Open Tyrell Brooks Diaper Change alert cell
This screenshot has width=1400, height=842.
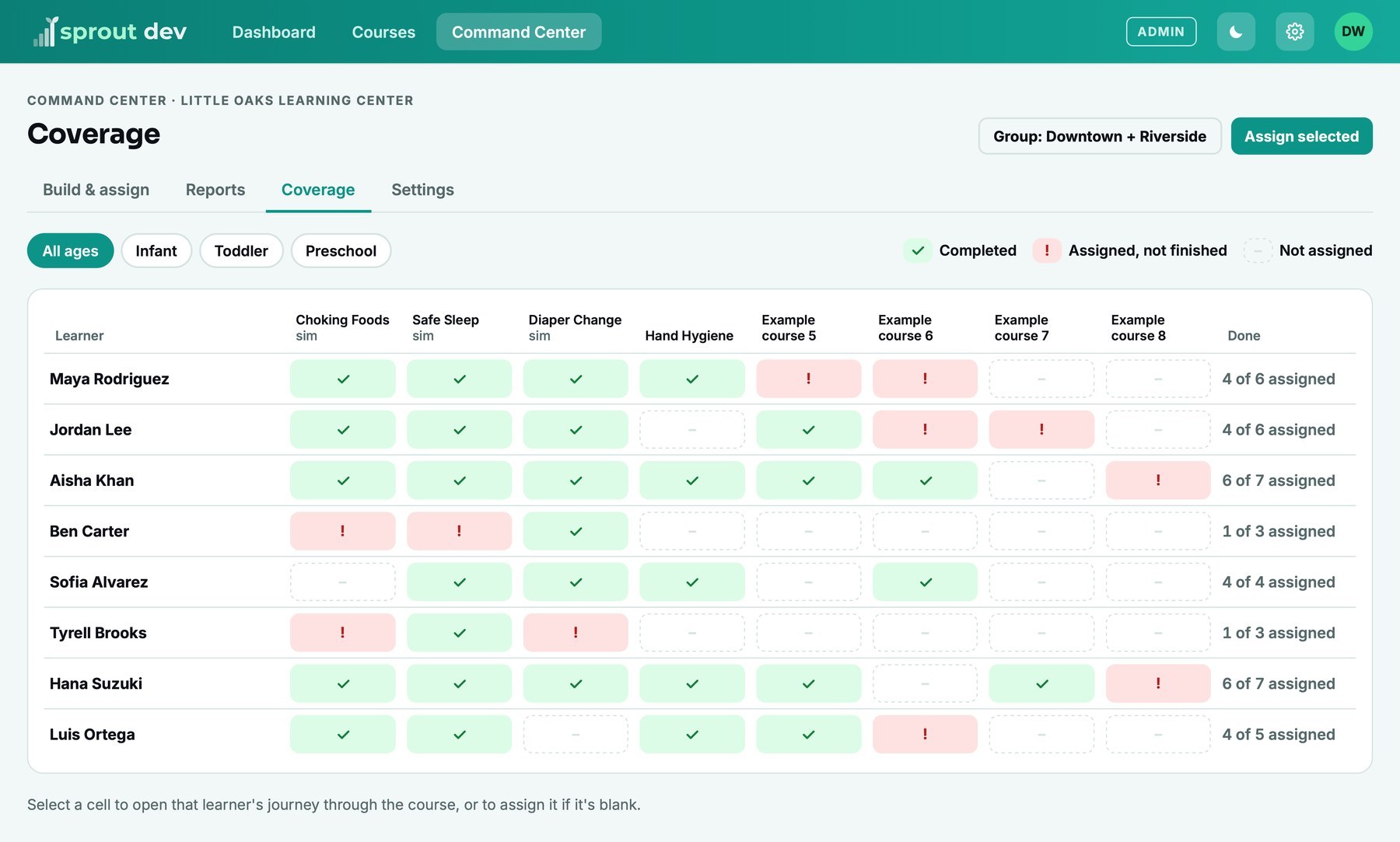(576, 633)
